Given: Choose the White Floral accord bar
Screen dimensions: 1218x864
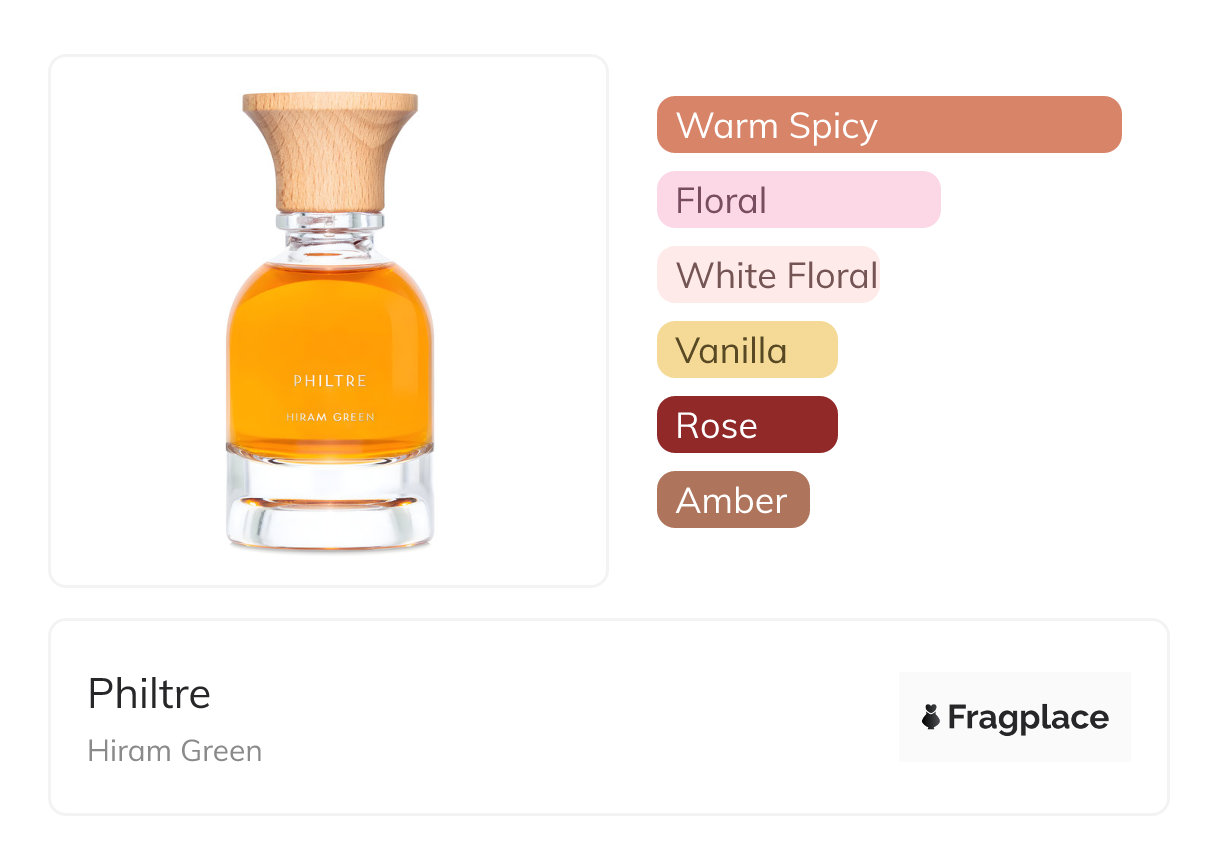Looking at the screenshot, I should (x=767, y=275).
